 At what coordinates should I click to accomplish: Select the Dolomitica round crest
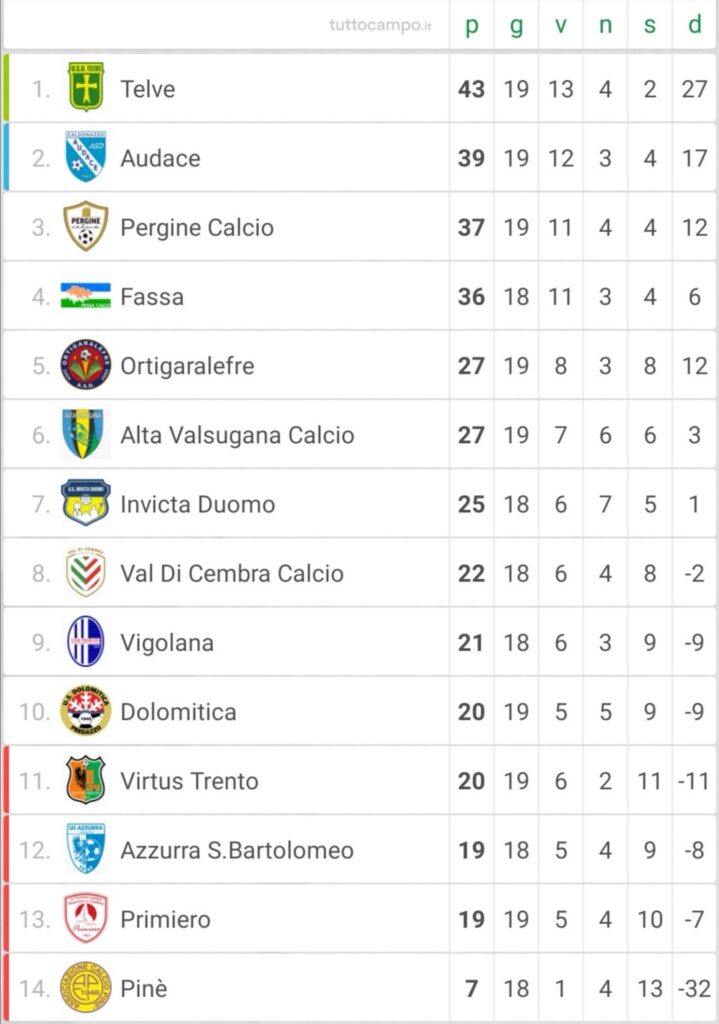click(x=86, y=711)
